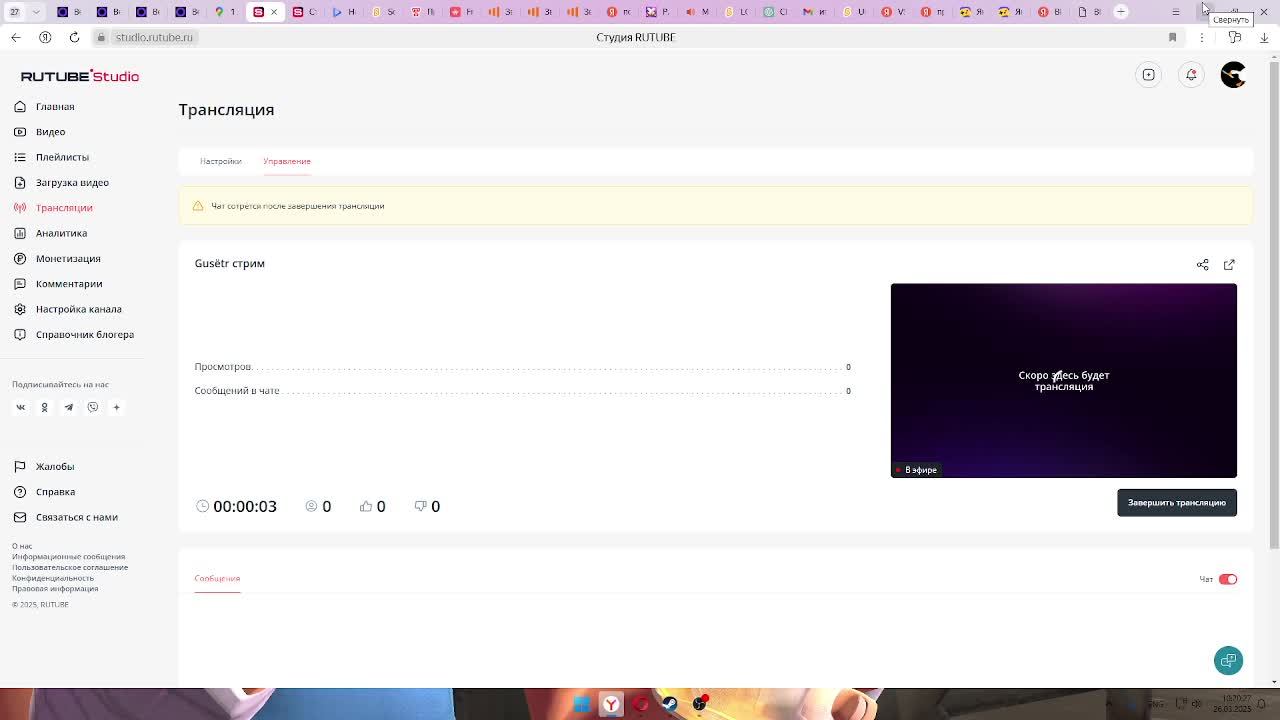The width and height of the screenshot is (1280, 720).
Task: Open the Пользовательское соглашение link
Action: [x=70, y=567]
